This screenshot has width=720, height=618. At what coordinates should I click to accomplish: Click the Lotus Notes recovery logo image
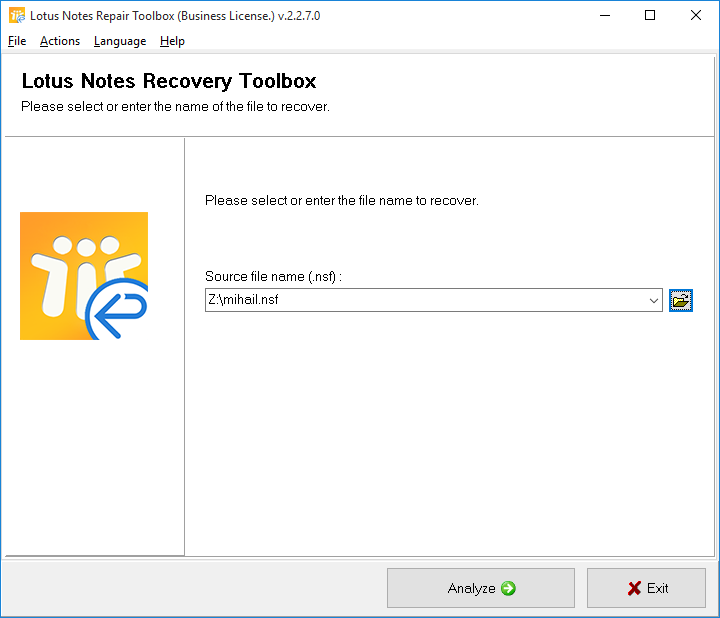tap(84, 276)
